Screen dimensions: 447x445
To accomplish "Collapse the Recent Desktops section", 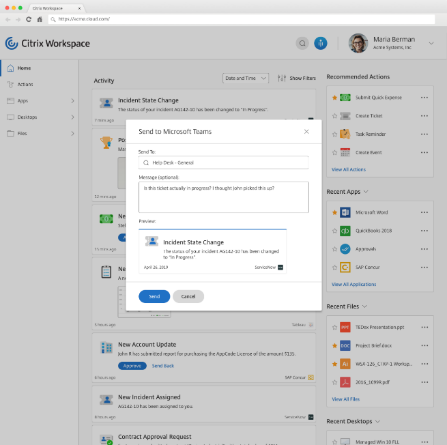I will pyautogui.click(x=377, y=421).
